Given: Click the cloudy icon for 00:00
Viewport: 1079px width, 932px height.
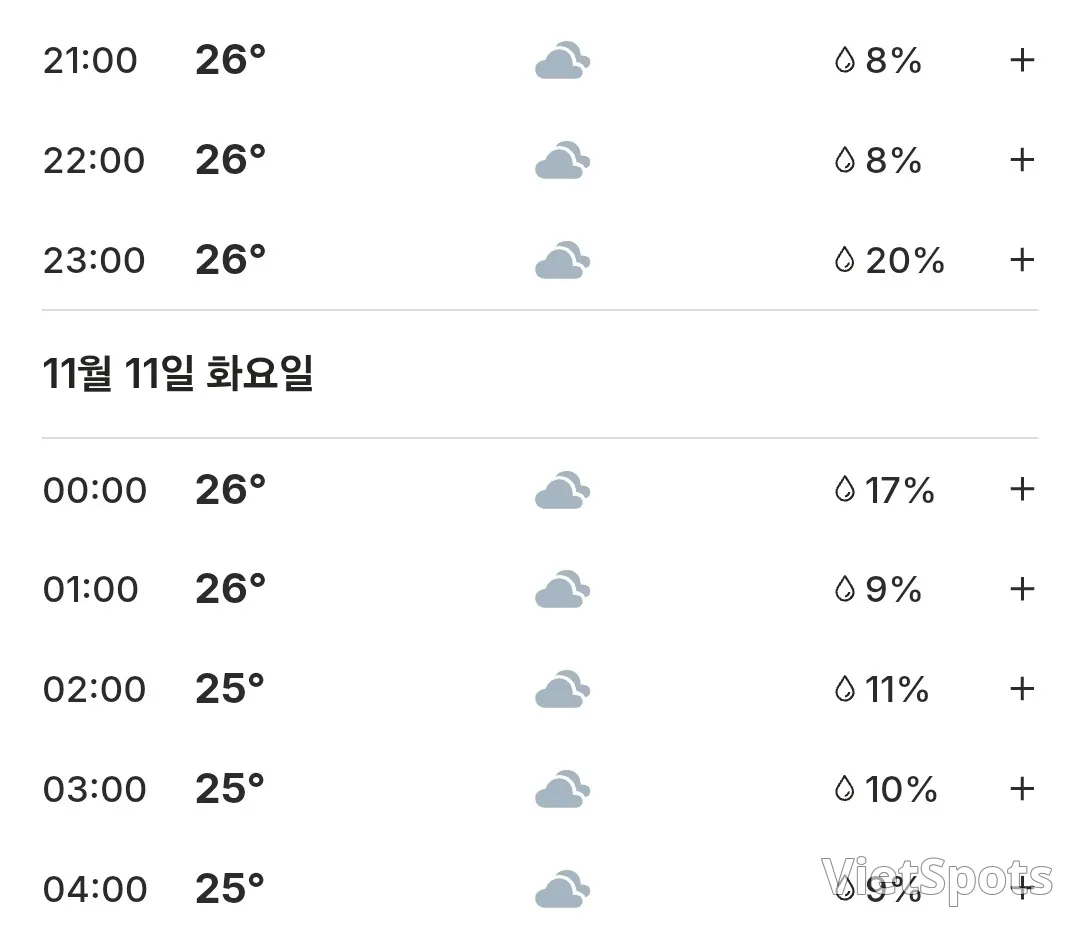Looking at the screenshot, I should tap(562, 490).
